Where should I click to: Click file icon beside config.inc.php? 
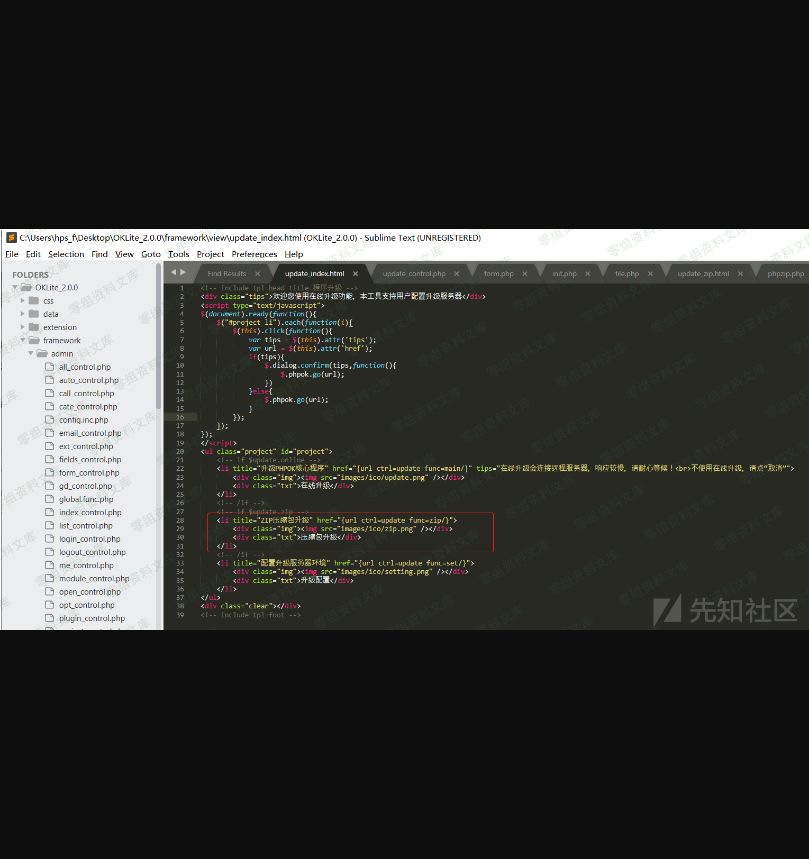[49, 420]
